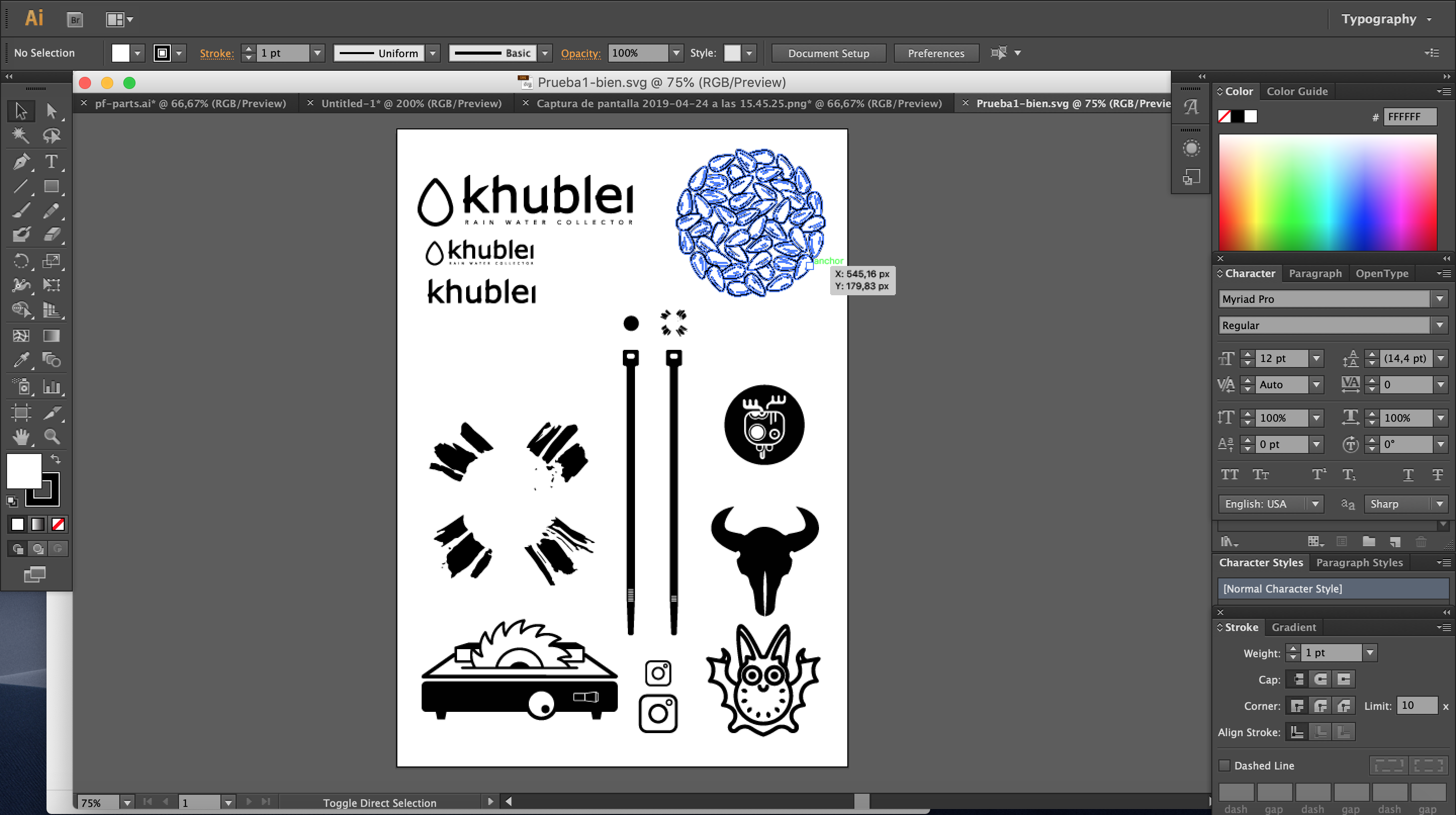Click the Document Setup button

point(828,53)
